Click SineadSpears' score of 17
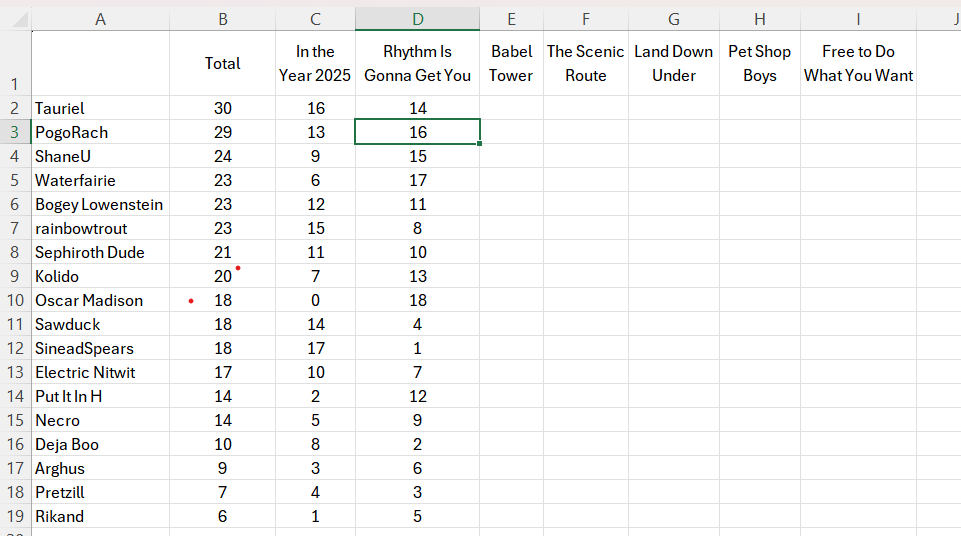This screenshot has height=536, width=961. [315, 349]
